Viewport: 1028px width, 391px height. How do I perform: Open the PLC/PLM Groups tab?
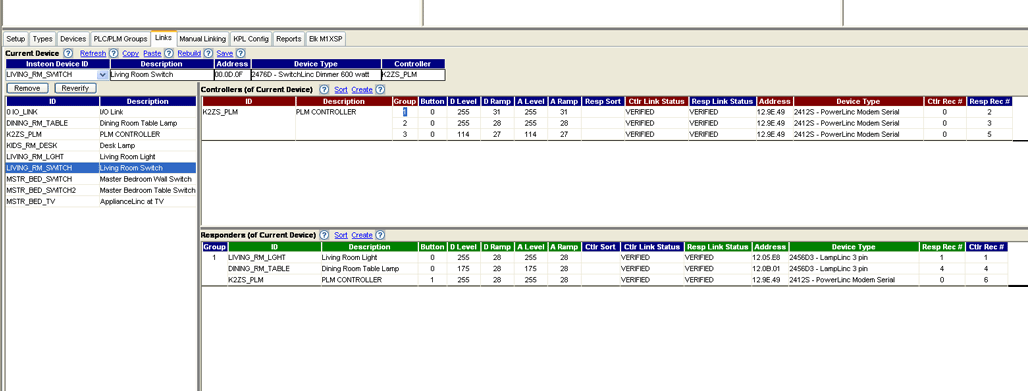(x=120, y=39)
